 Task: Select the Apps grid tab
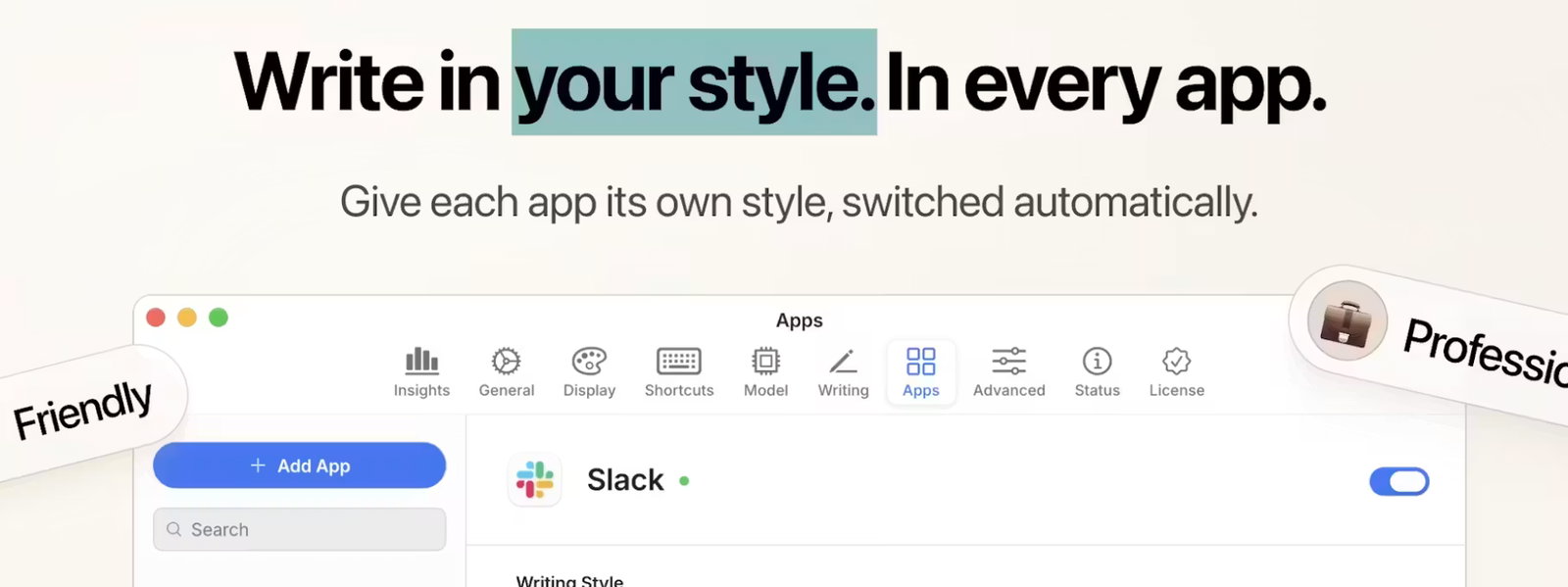[921, 372]
